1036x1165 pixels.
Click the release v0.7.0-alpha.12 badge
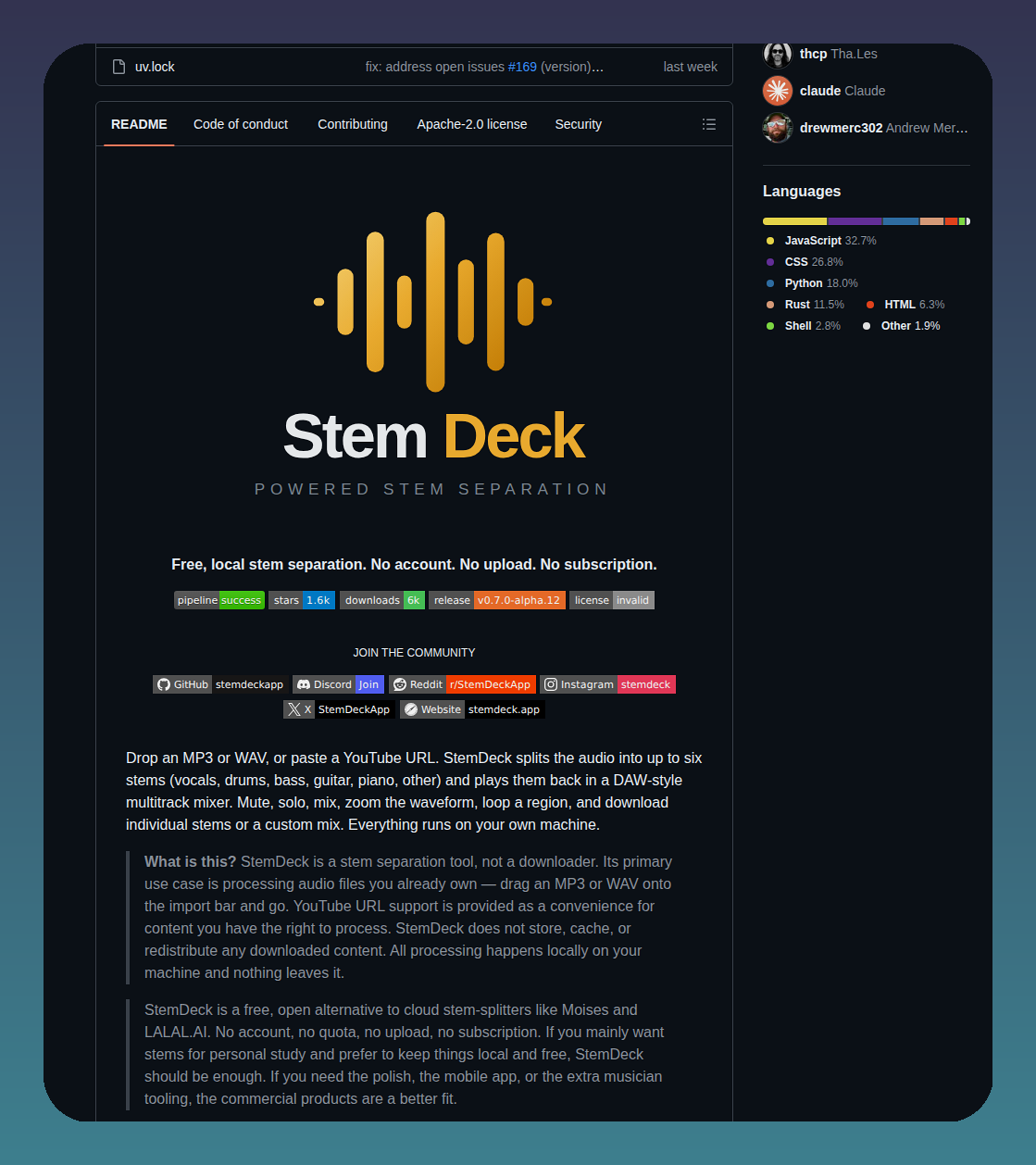pos(497,600)
